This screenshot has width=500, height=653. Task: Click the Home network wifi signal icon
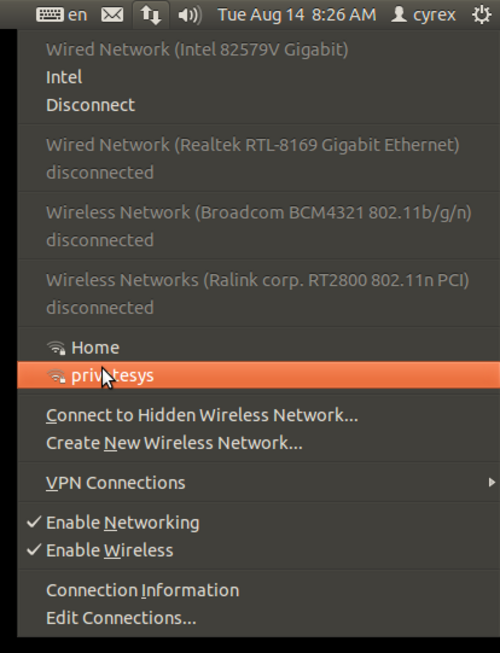56,348
